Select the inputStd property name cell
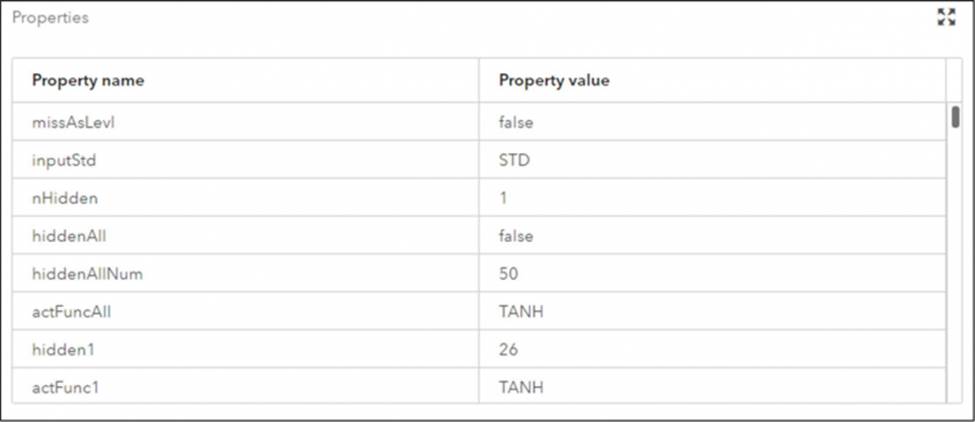 pyautogui.click(x=246, y=160)
